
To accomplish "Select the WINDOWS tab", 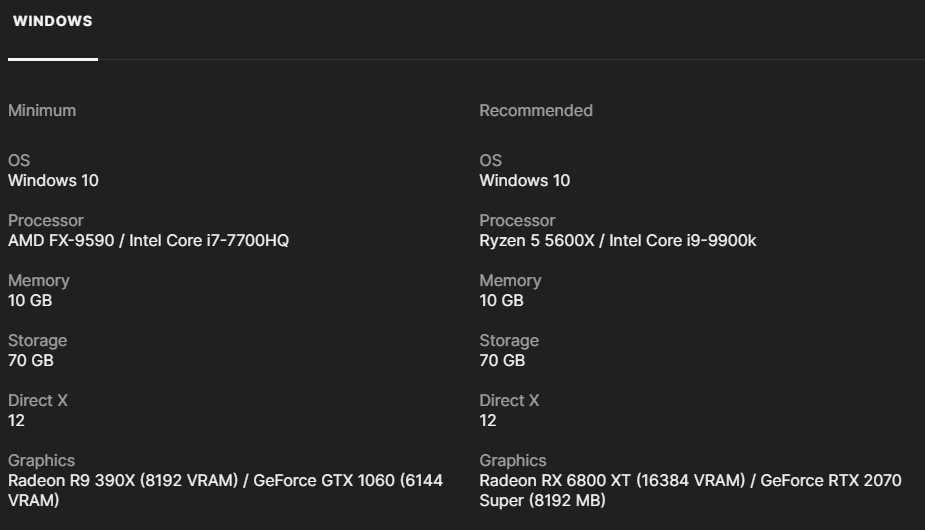I will [x=52, y=21].
